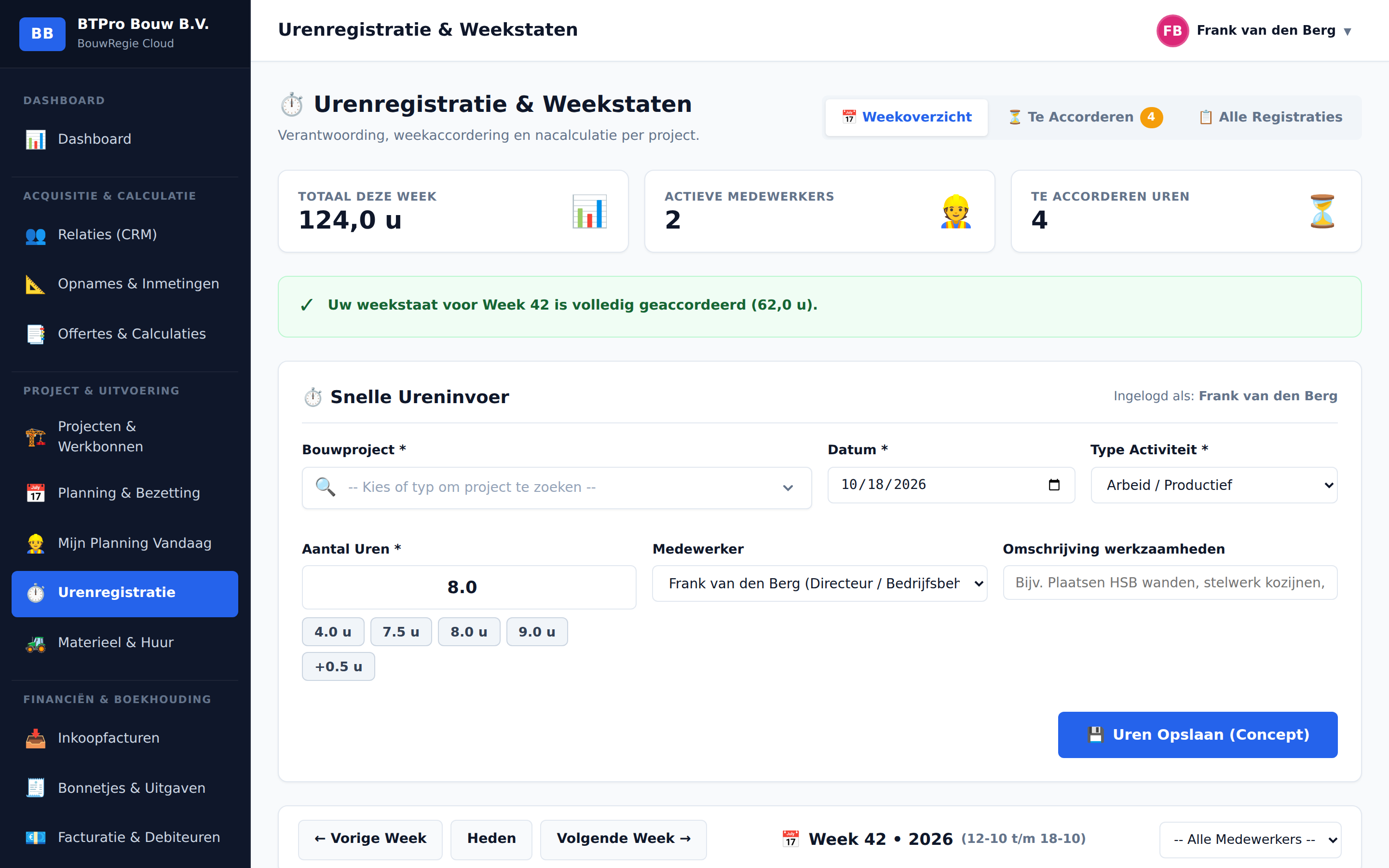Add half an hour with +0.5 u
The height and width of the screenshot is (868, 1389).
(339, 666)
